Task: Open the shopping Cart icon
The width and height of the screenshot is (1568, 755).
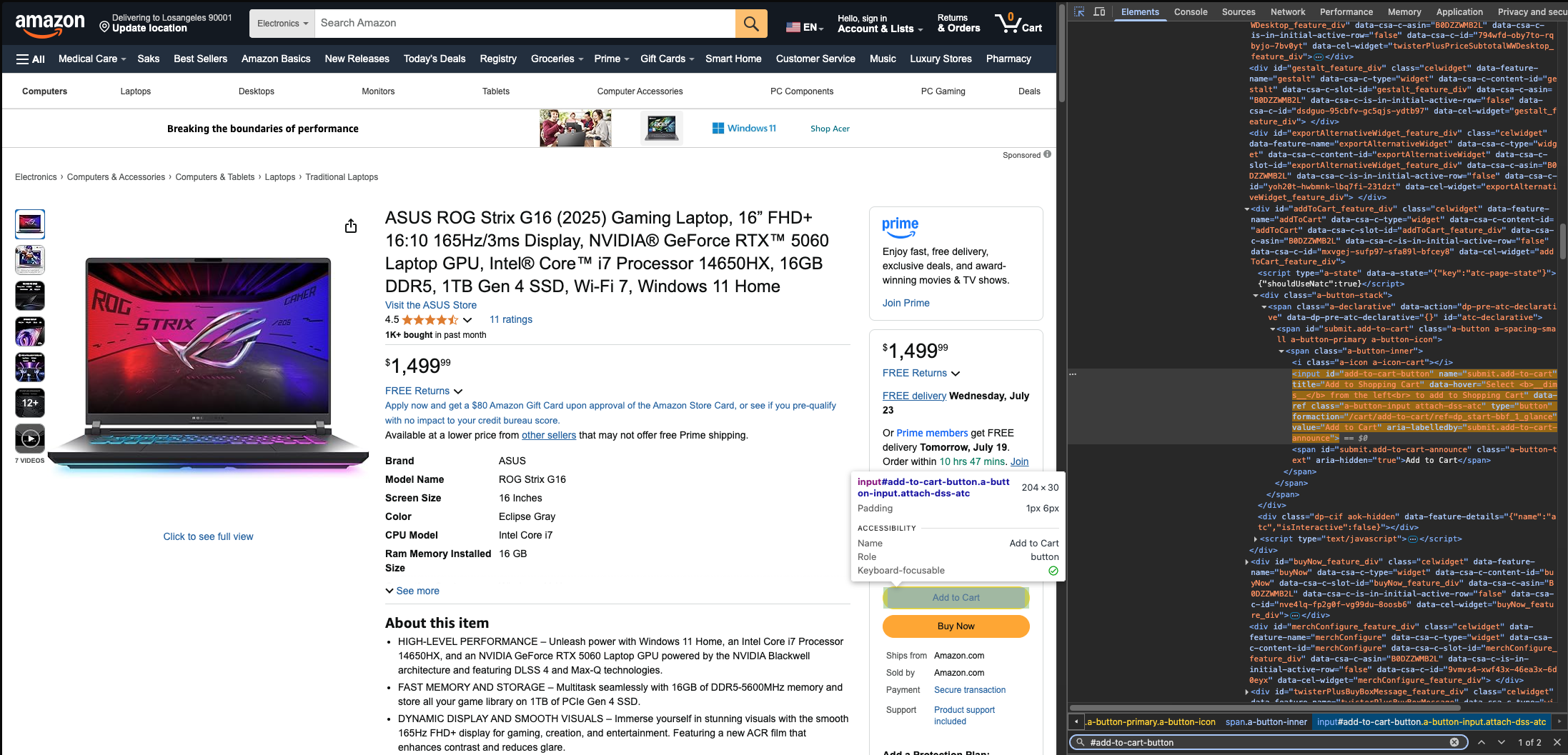Action: [1018, 23]
